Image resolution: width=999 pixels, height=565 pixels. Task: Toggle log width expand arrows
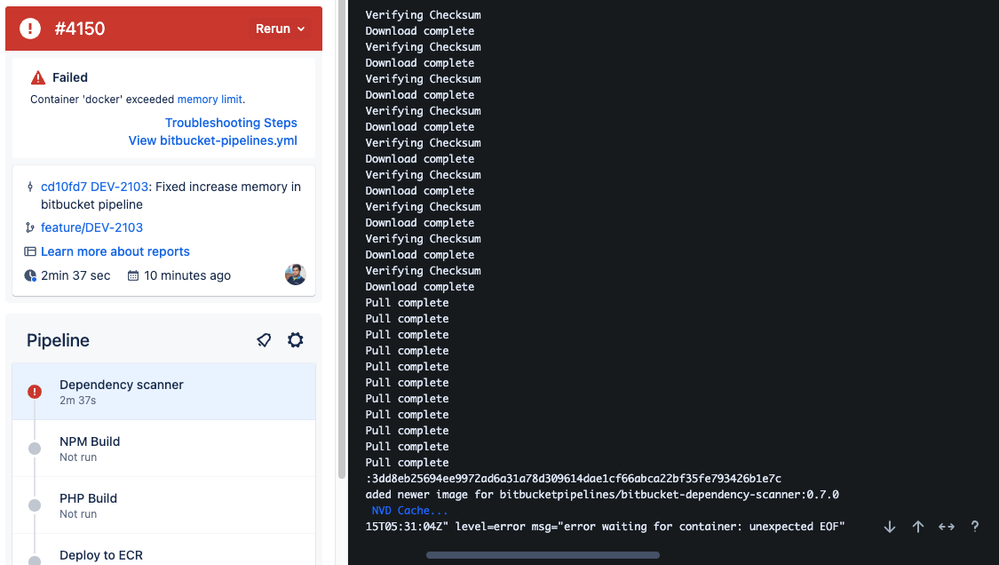click(947, 527)
